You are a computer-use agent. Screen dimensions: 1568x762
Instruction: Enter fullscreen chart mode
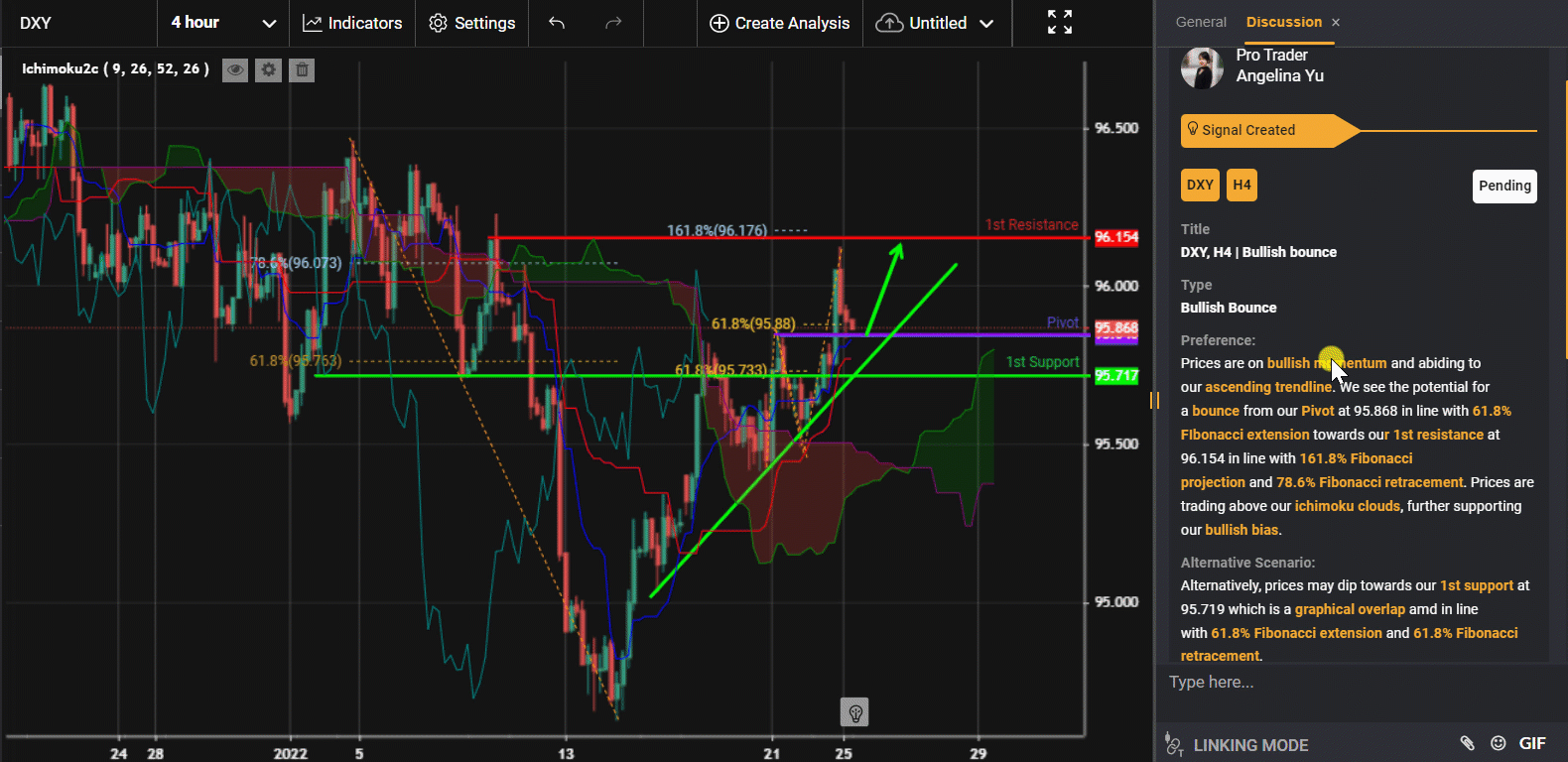(x=1060, y=23)
